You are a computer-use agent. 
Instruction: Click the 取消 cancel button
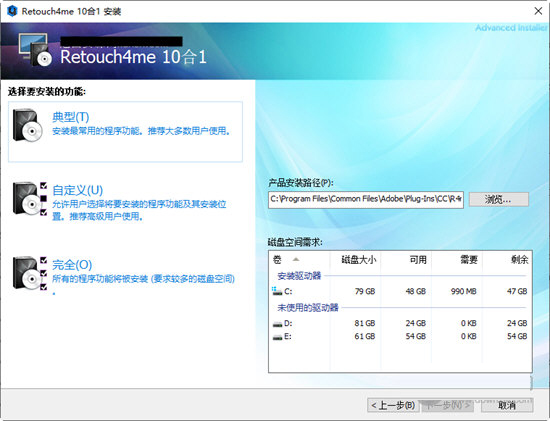click(507, 406)
